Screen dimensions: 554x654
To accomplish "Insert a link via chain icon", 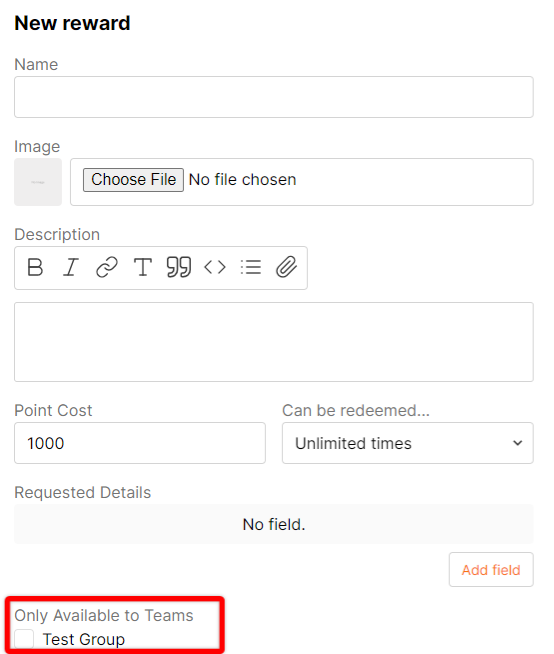I will click(x=107, y=267).
